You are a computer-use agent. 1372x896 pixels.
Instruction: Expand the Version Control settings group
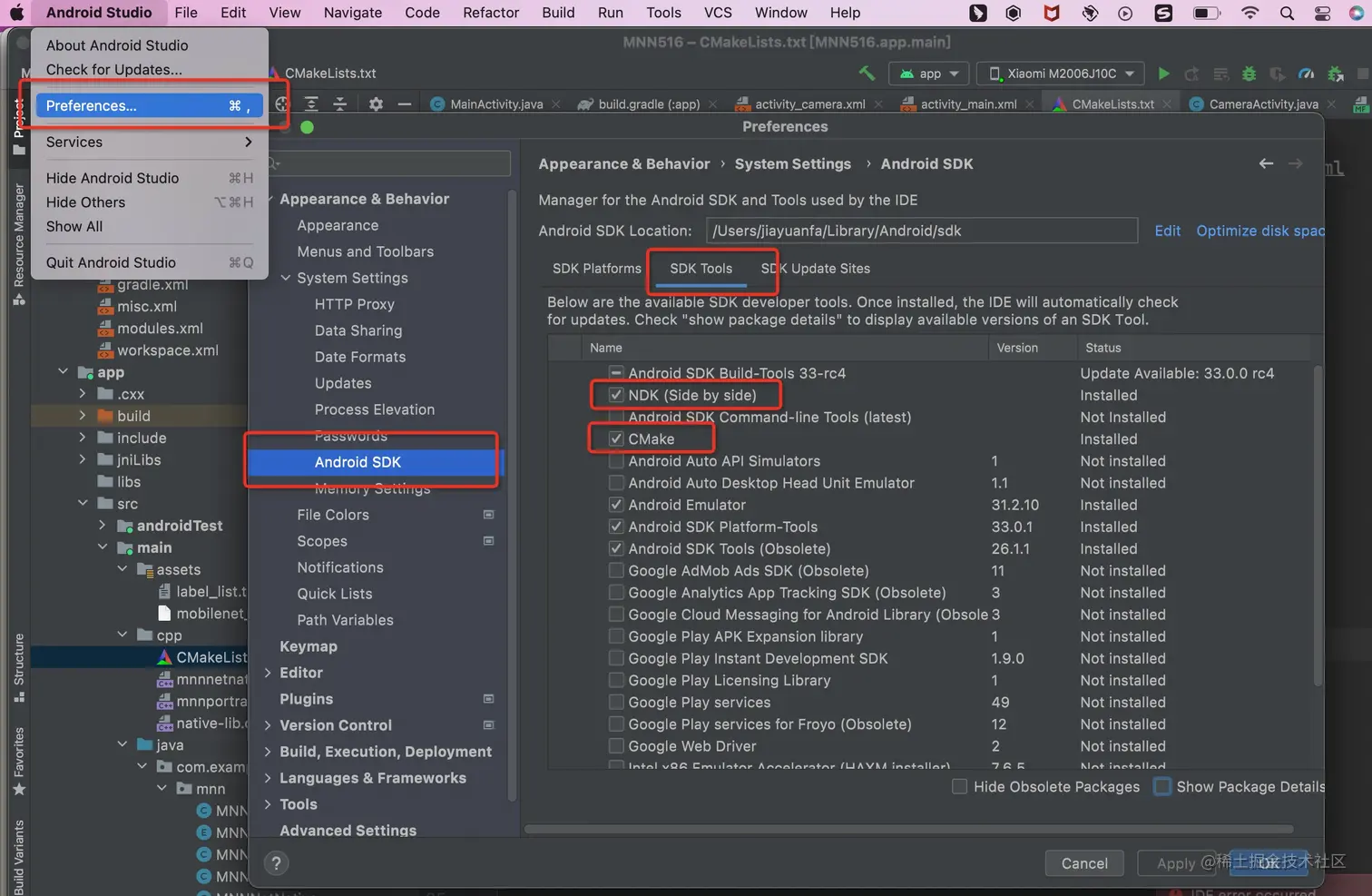[x=268, y=725]
